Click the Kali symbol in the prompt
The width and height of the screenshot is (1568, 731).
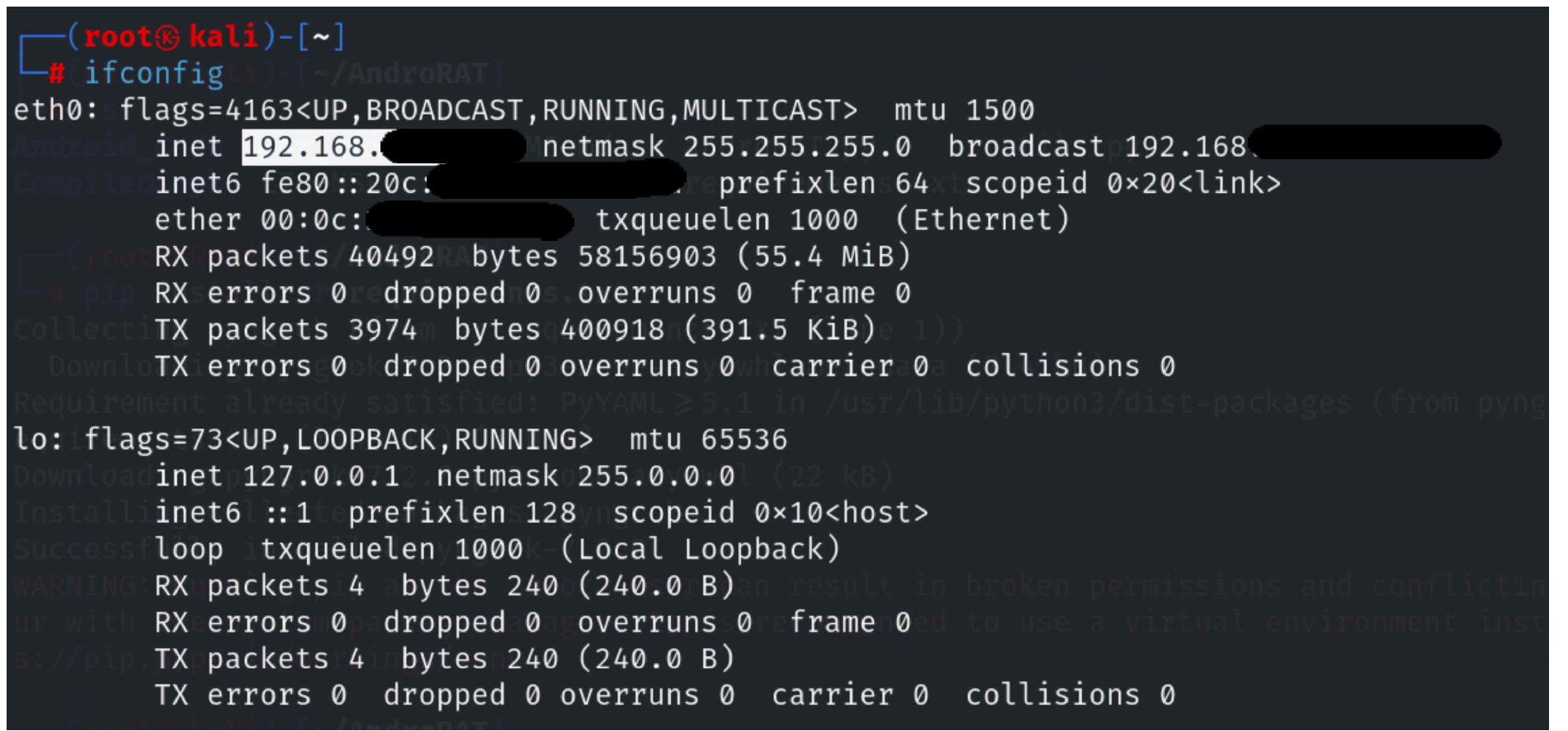[168, 37]
